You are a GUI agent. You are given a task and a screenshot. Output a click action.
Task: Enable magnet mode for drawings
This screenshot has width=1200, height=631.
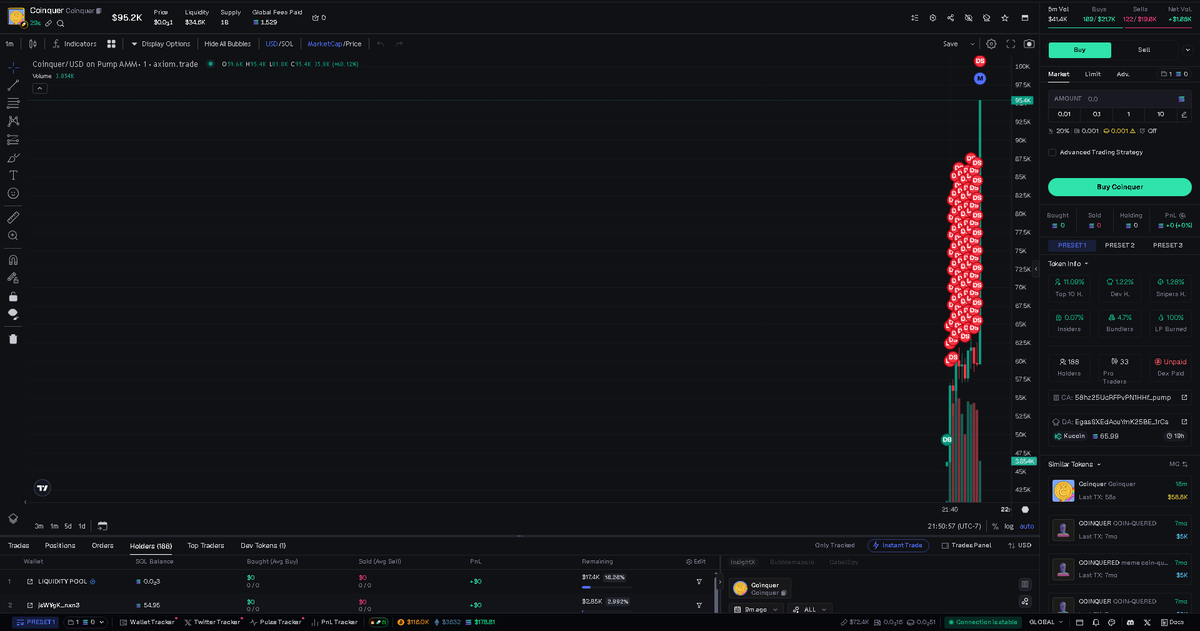click(x=13, y=259)
